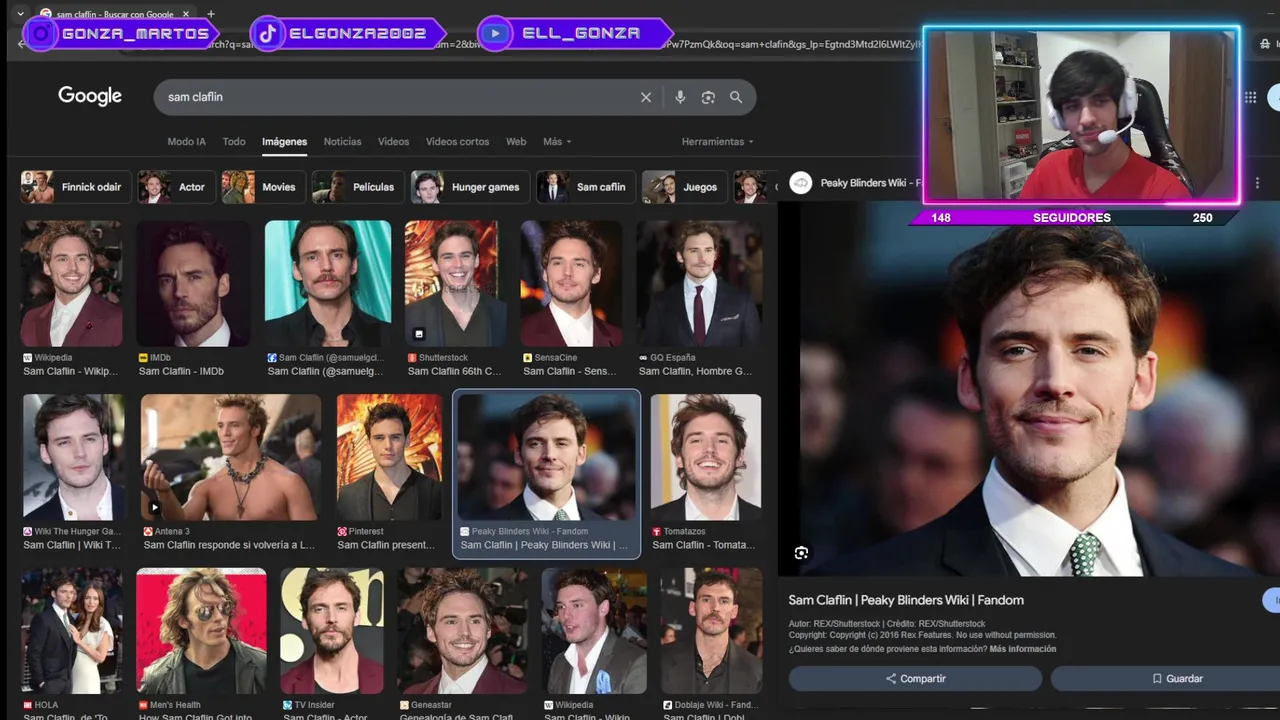Open the tab search arrow in title bar
Screen dimensions: 1280x720
(x=20, y=14)
